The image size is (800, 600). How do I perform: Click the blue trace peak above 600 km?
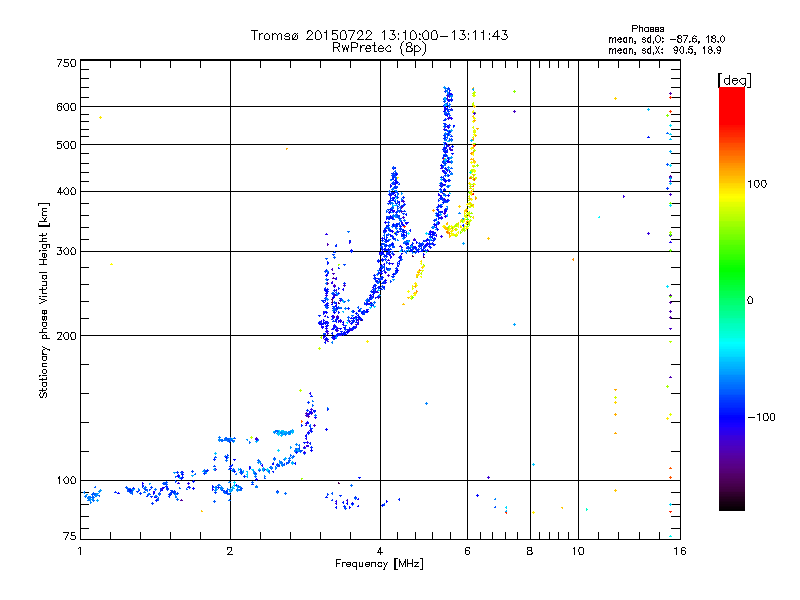(x=447, y=95)
